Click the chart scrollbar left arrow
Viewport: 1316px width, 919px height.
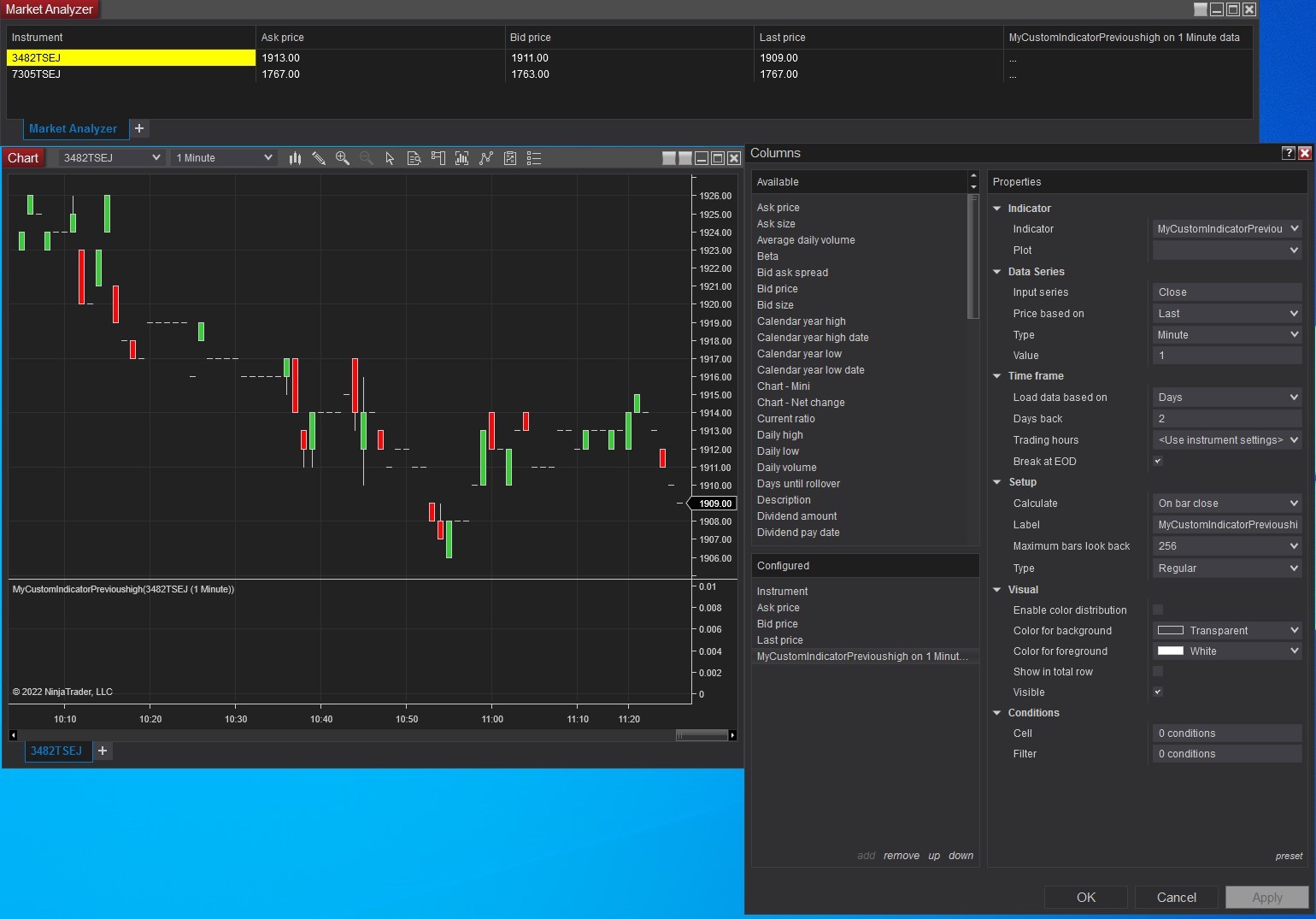(13, 735)
